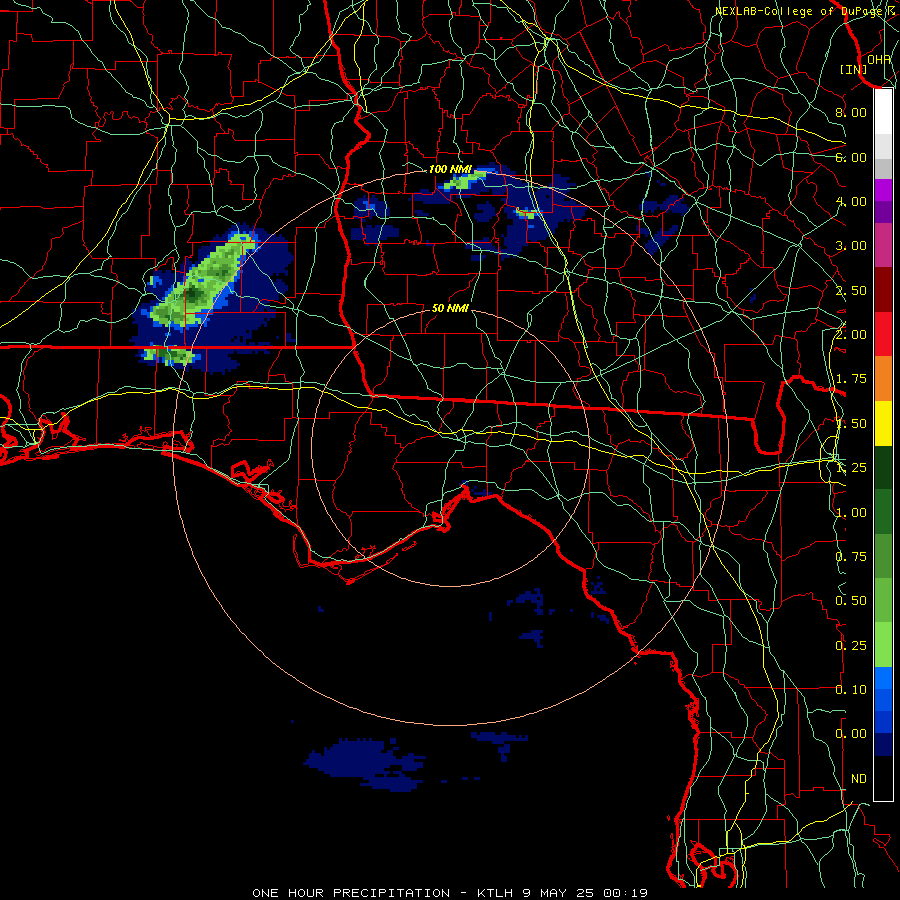Click the 100 NMI range ring label
Screen dimensions: 900x900
[450, 169]
